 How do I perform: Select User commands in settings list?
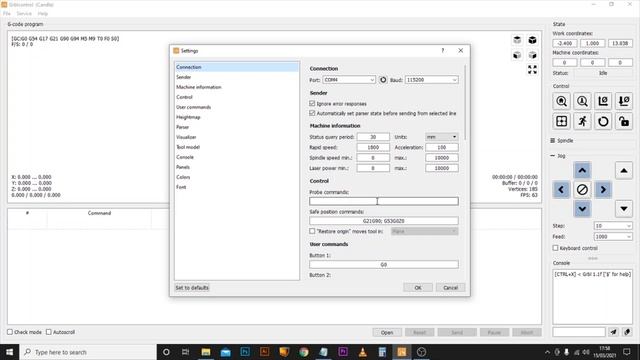pyautogui.click(x=237, y=107)
